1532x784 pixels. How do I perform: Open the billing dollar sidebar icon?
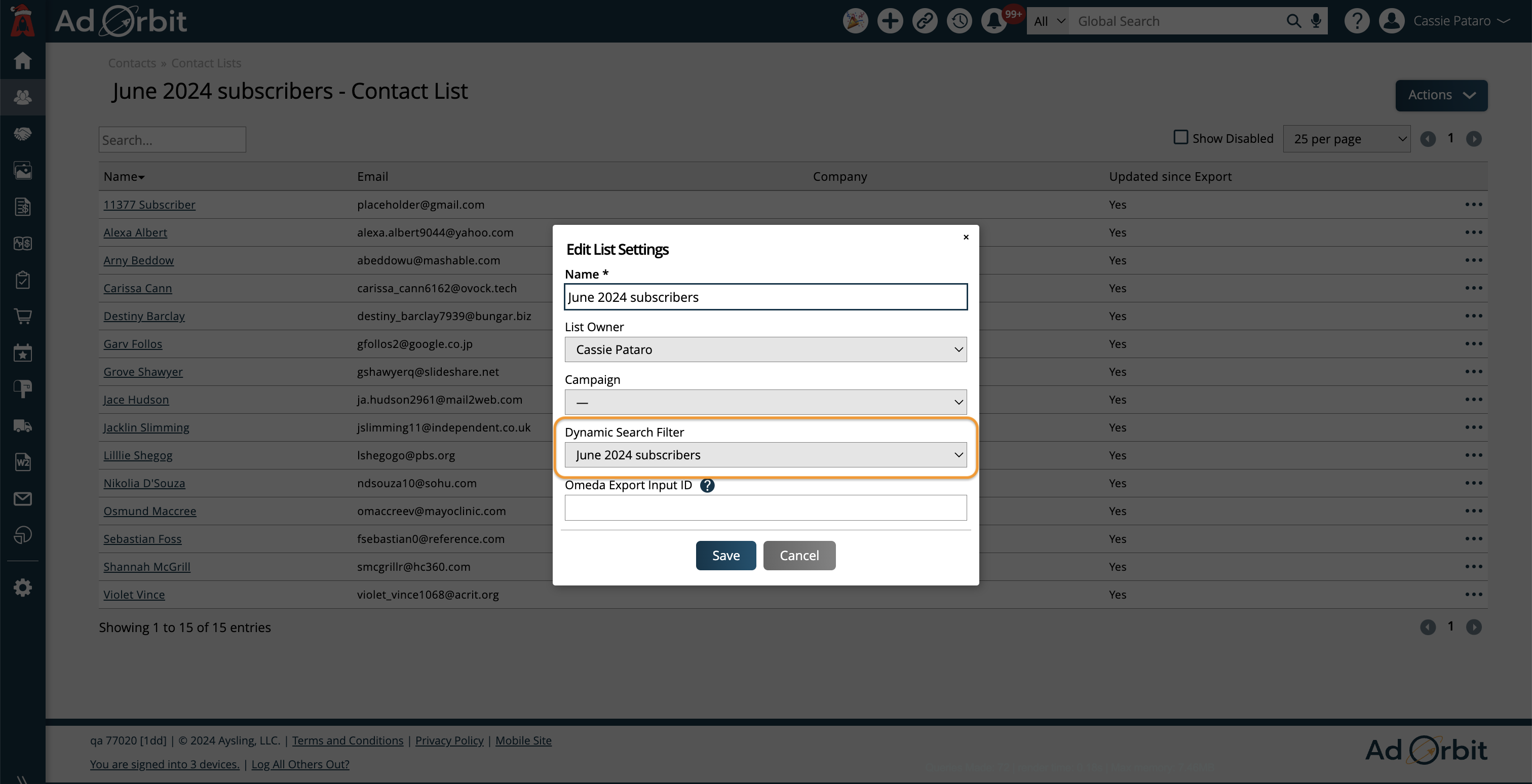(x=23, y=243)
